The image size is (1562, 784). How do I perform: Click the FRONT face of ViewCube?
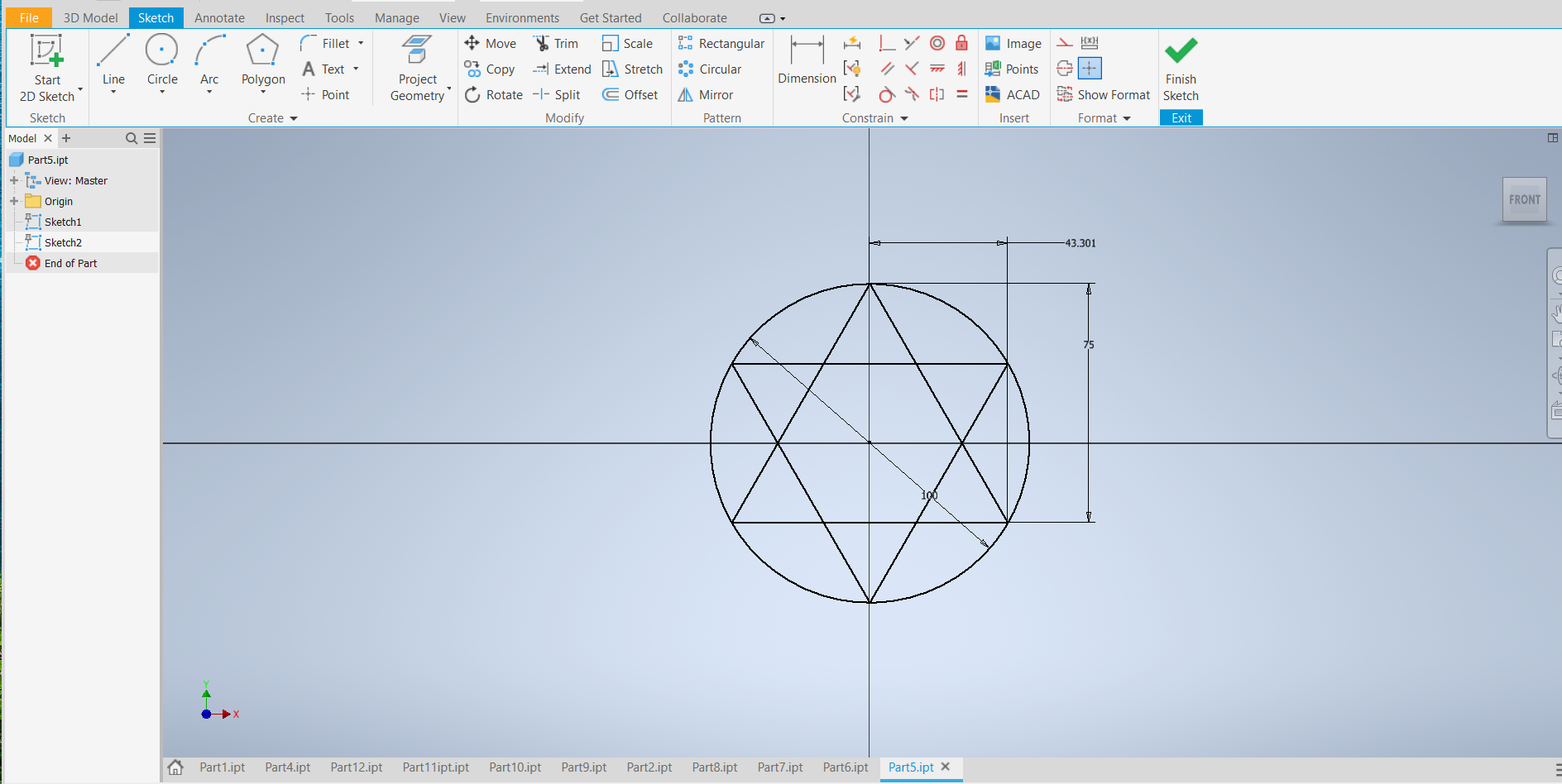pyautogui.click(x=1524, y=199)
